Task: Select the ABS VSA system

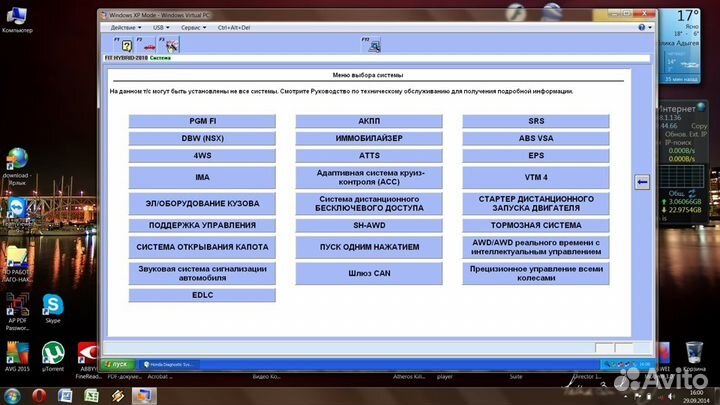Action: (x=536, y=138)
